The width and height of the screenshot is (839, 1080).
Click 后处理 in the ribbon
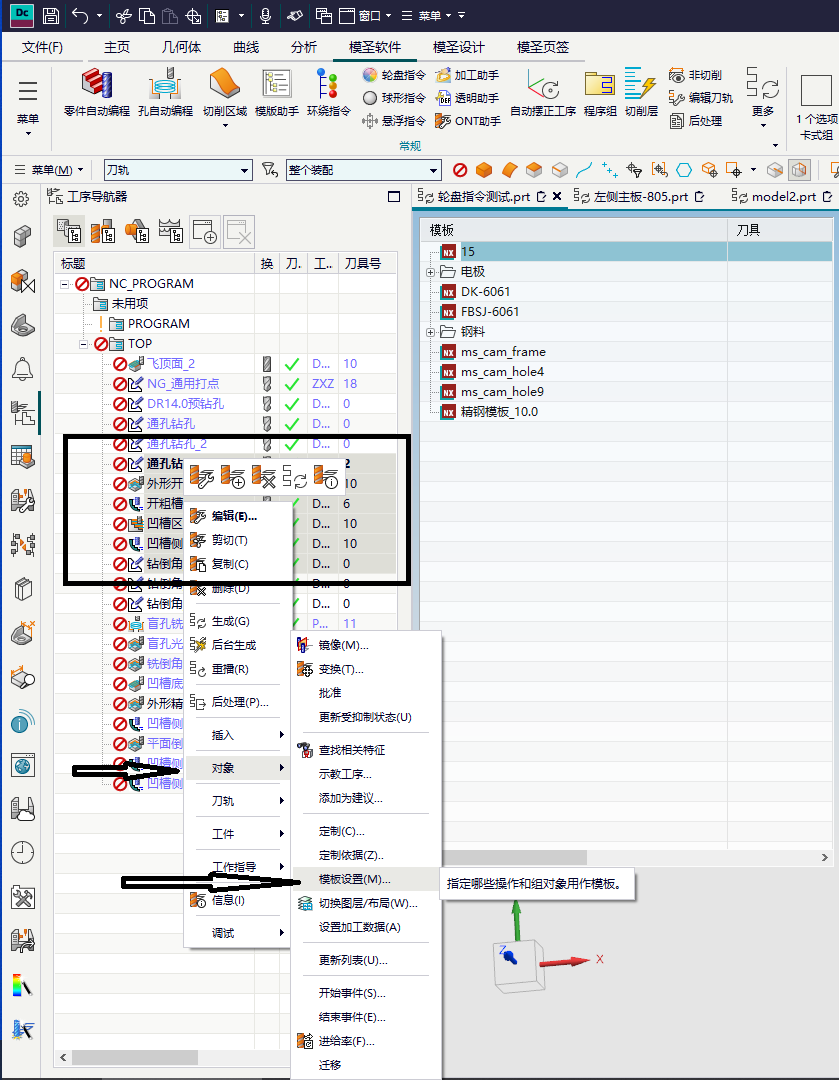tap(695, 121)
